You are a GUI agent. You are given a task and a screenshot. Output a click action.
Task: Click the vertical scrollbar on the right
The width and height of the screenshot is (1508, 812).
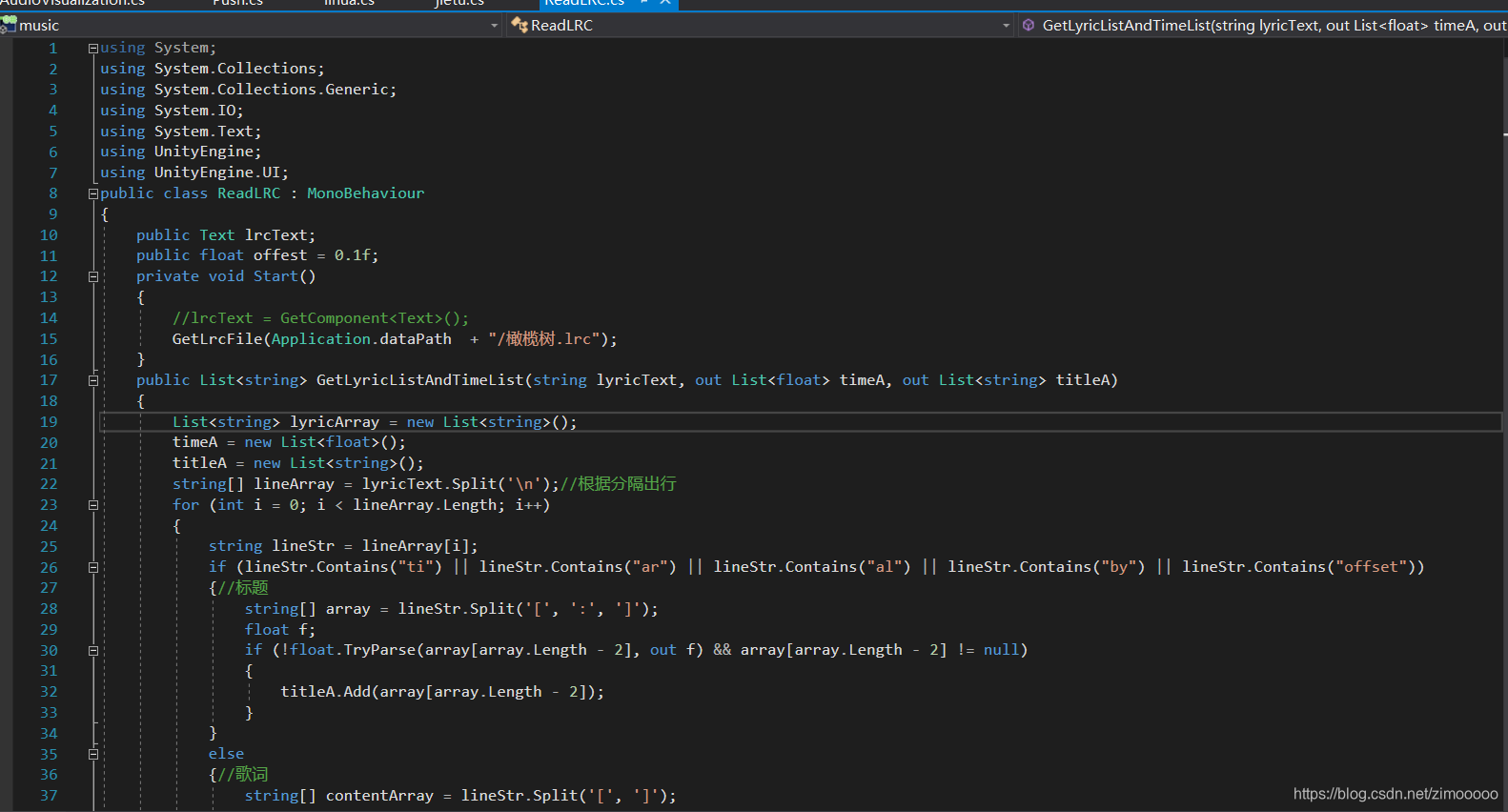tap(1503, 424)
